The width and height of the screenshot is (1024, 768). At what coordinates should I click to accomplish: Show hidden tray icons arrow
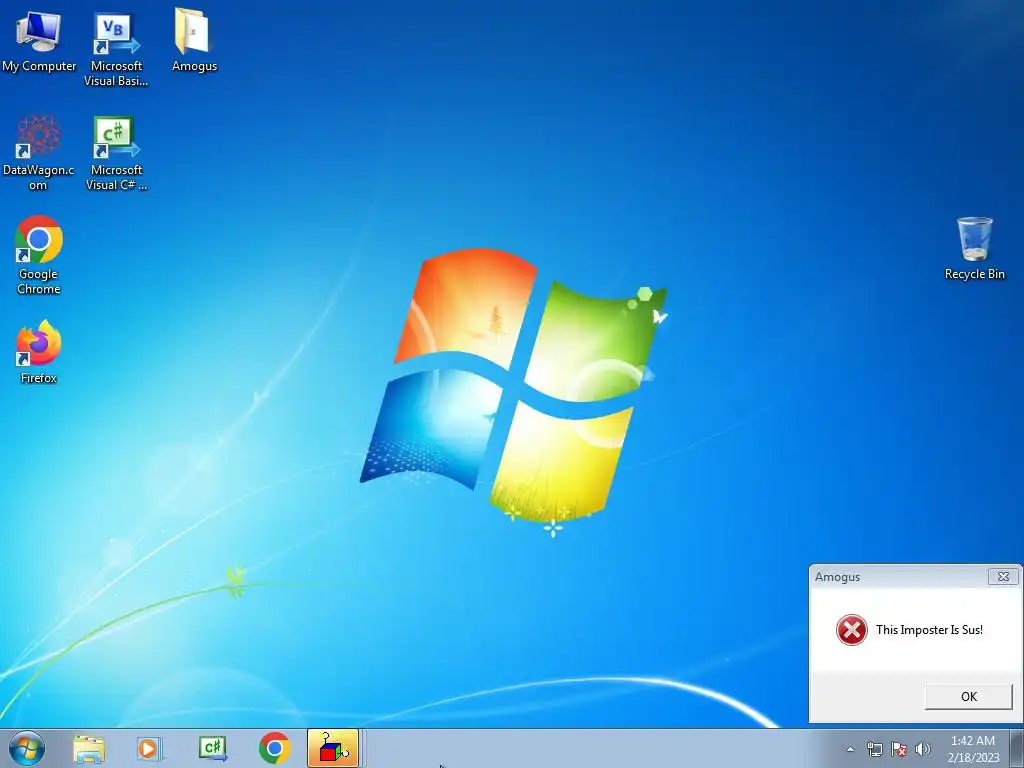coord(850,749)
